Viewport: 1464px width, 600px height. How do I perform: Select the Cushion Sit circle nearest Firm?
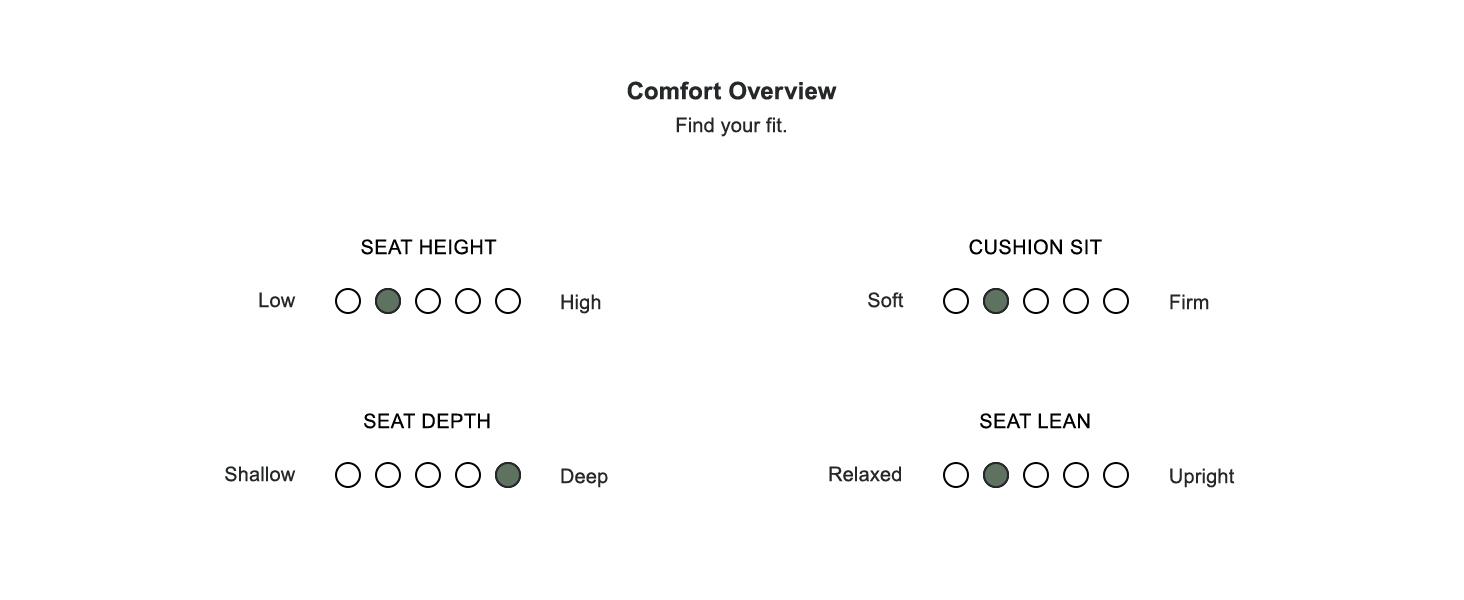tap(1116, 301)
